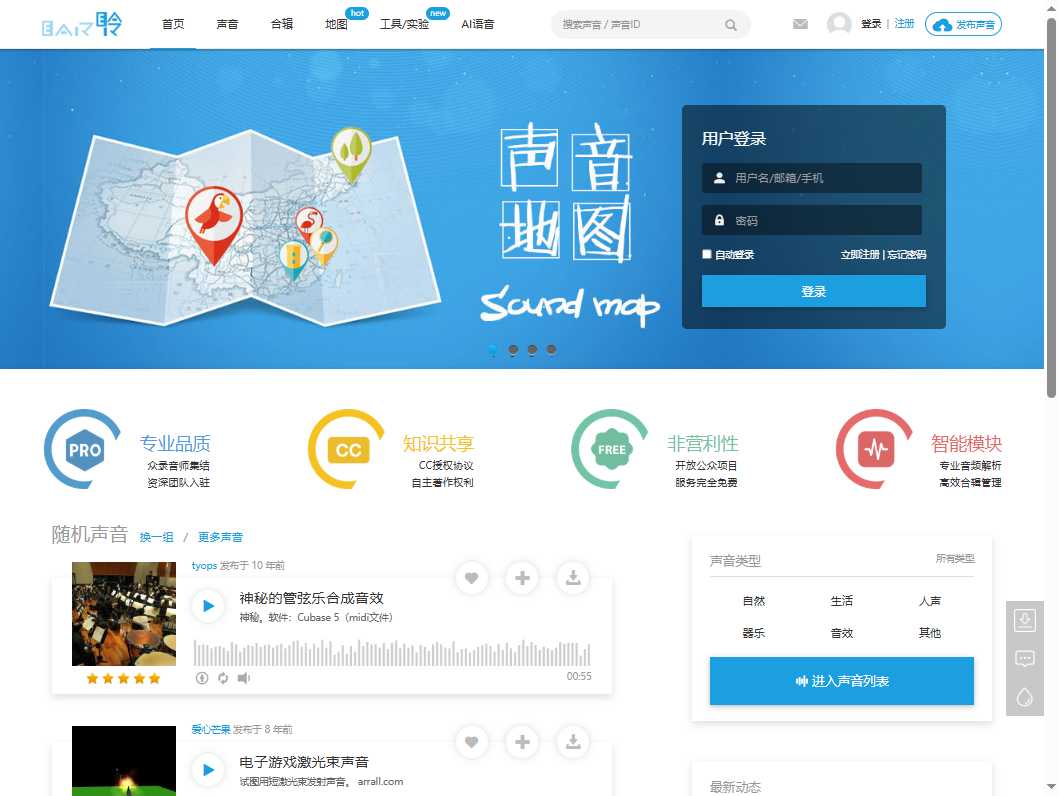Click the volume icon below the waveform
This screenshot has height=796, width=1059.
tap(242, 678)
